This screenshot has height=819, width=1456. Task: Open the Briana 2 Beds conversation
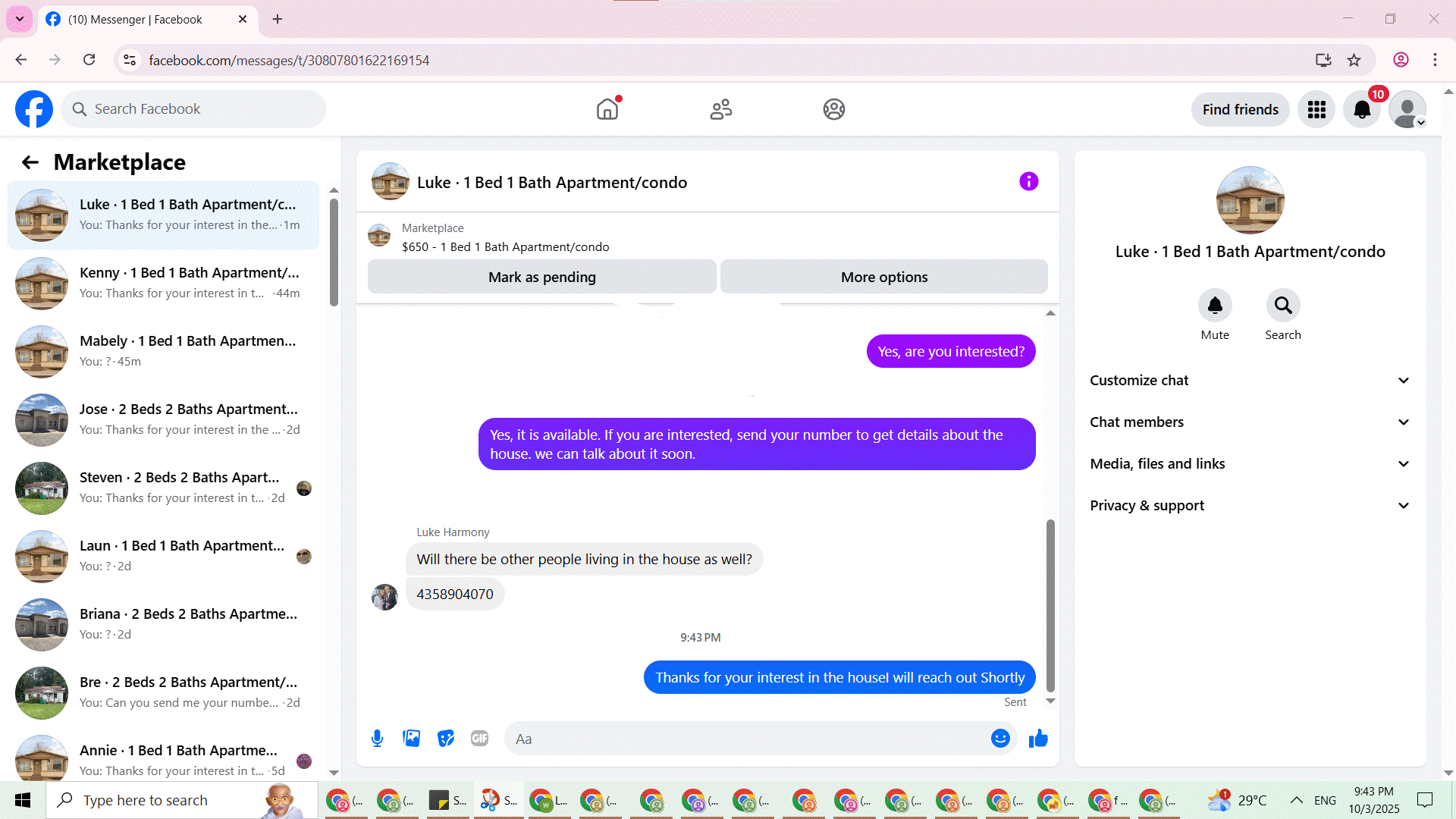click(x=163, y=625)
